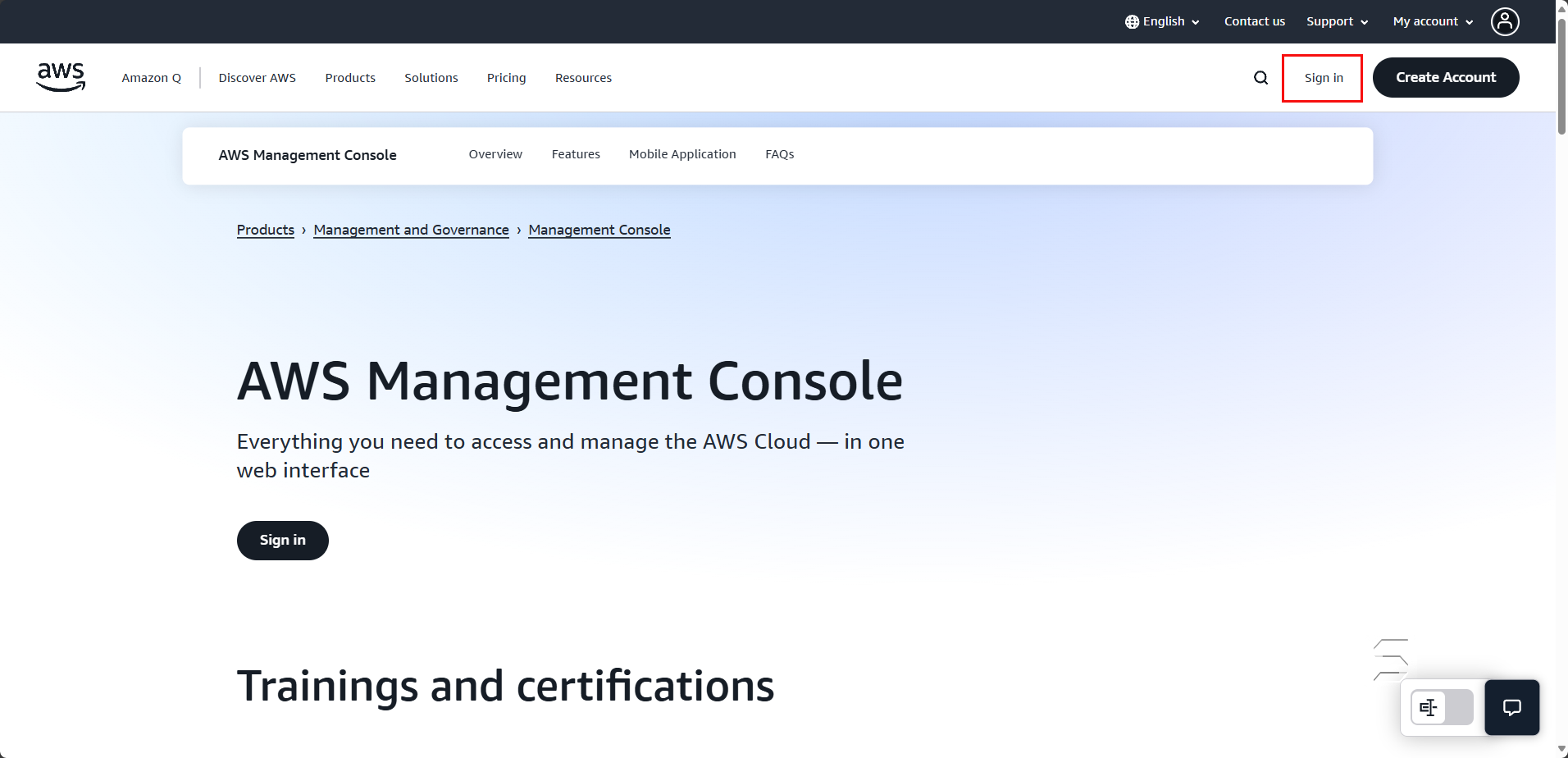The width and height of the screenshot is (1568, 758).
Task: Expand the English language dropdown
Action: [1162, 21]
